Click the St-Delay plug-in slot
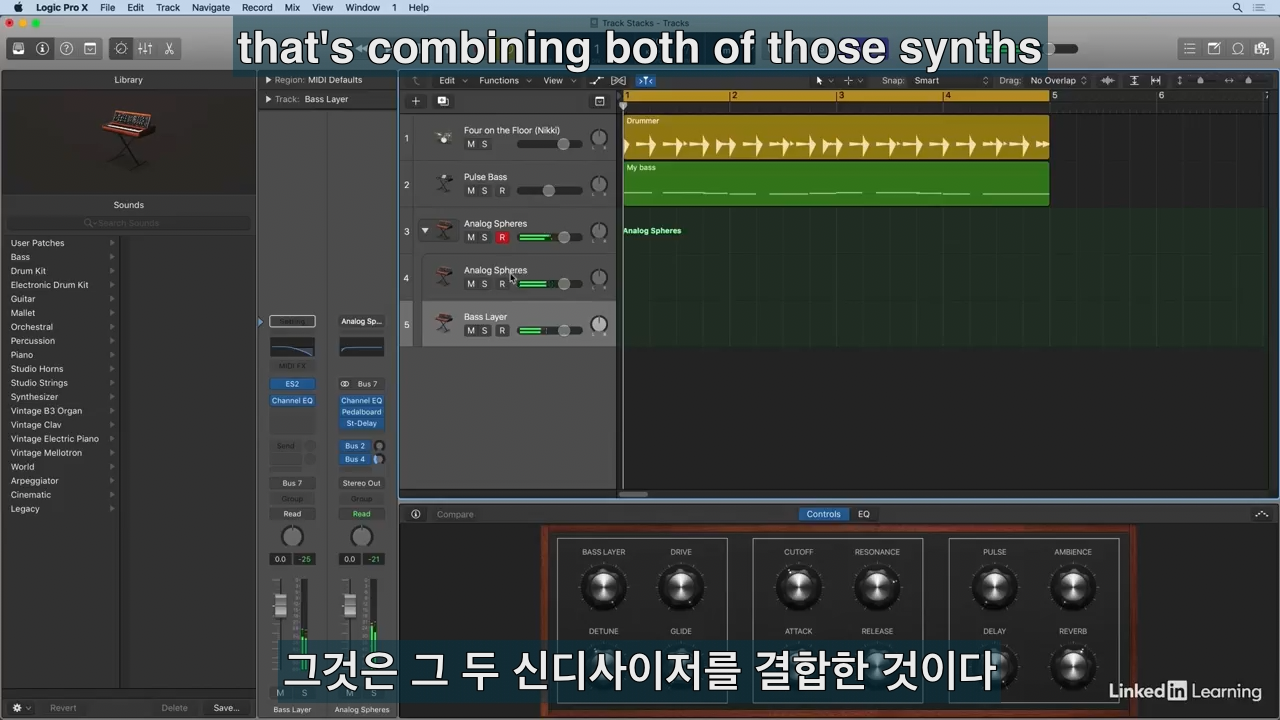 361,423
